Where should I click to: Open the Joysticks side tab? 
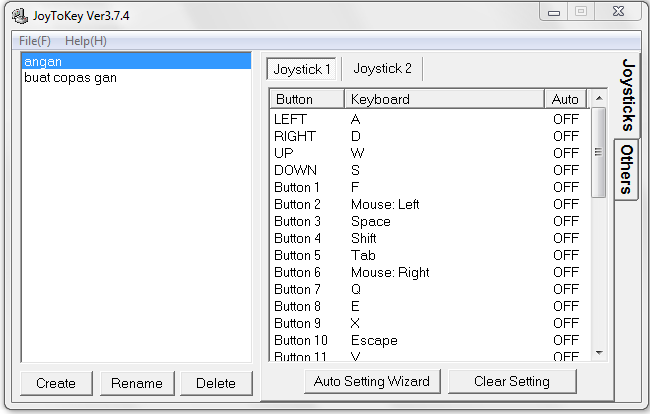pos(627,96)
